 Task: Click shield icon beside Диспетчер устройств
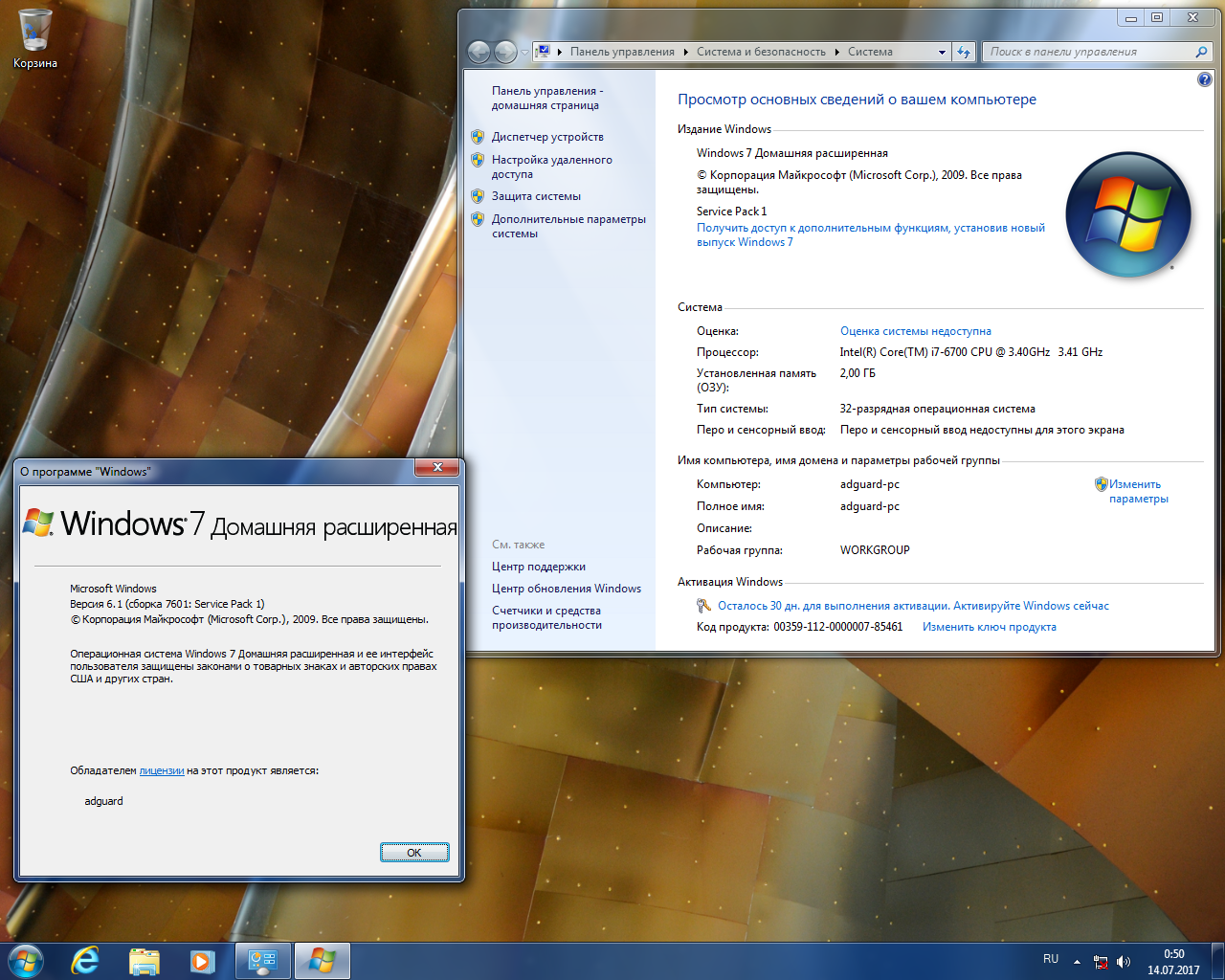(478, 137)
